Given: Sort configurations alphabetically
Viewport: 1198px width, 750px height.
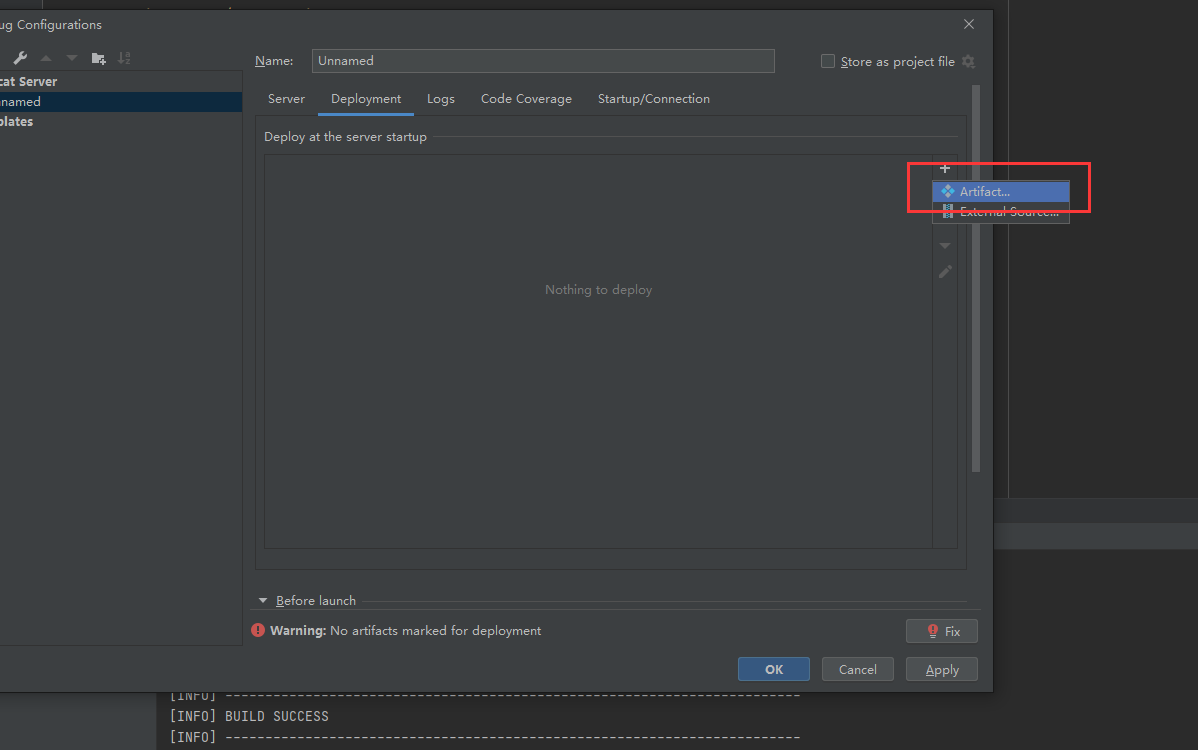Looking at the screenshot, I should [x=124, y=58].
